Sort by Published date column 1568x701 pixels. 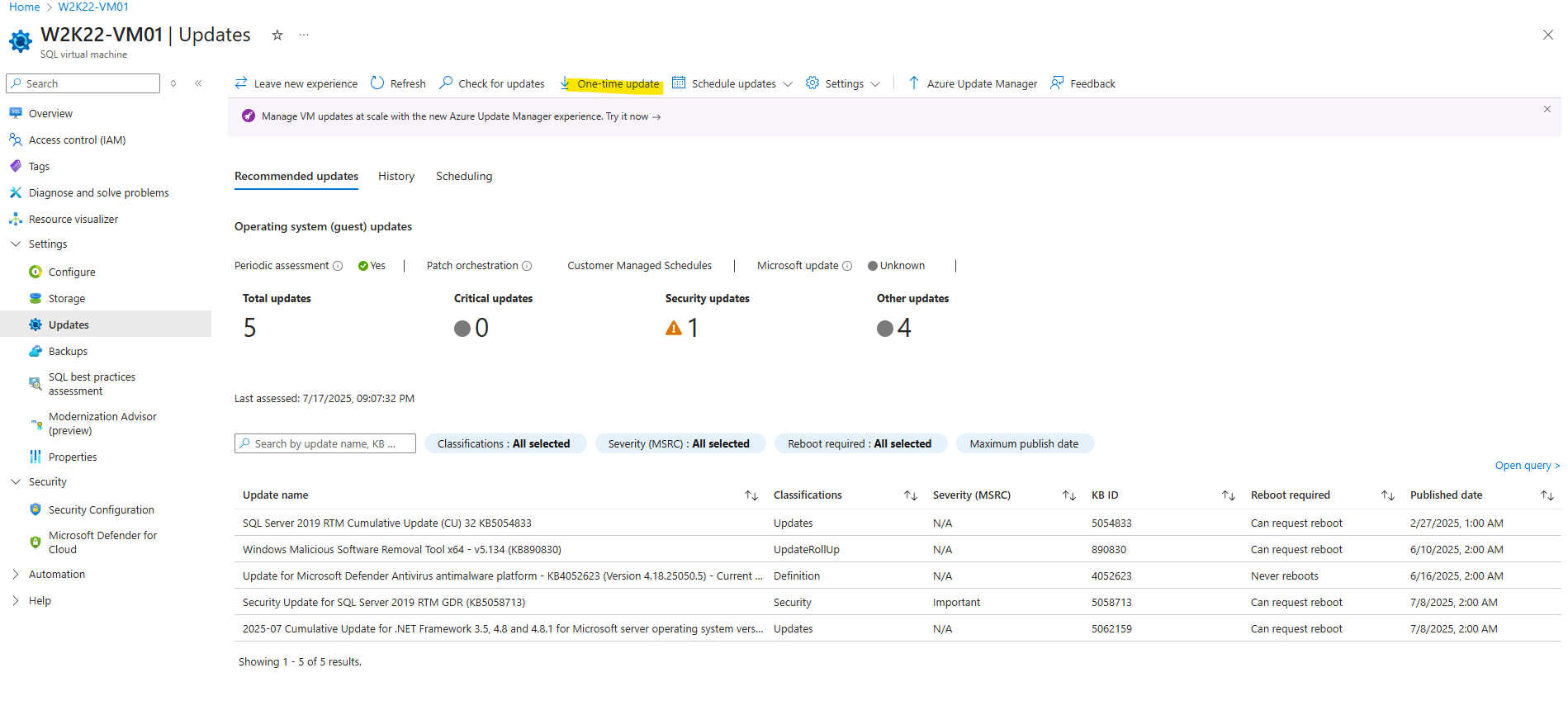pos(1547,495)
